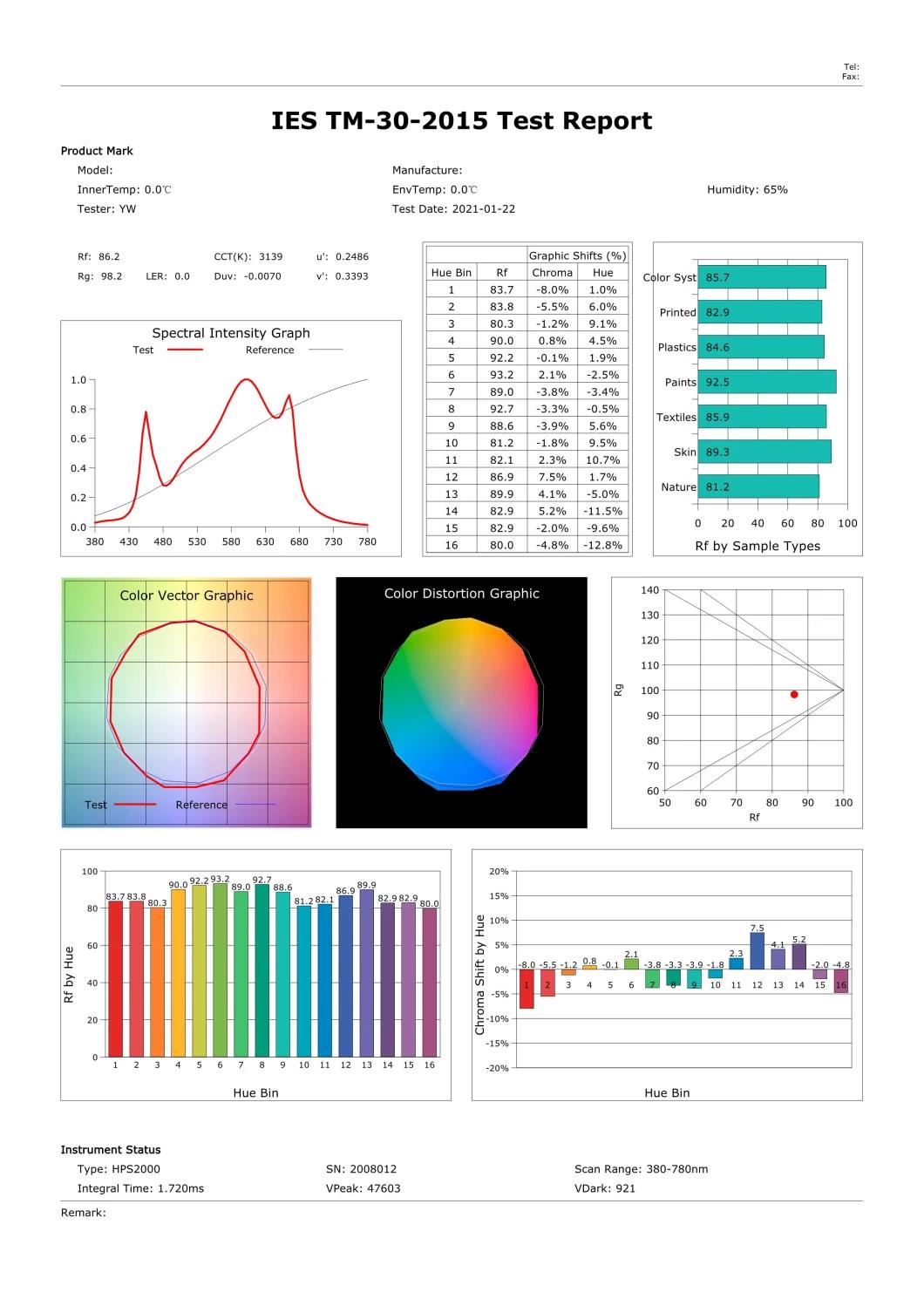Click the Instrument Status heading

coord(111,1150)
